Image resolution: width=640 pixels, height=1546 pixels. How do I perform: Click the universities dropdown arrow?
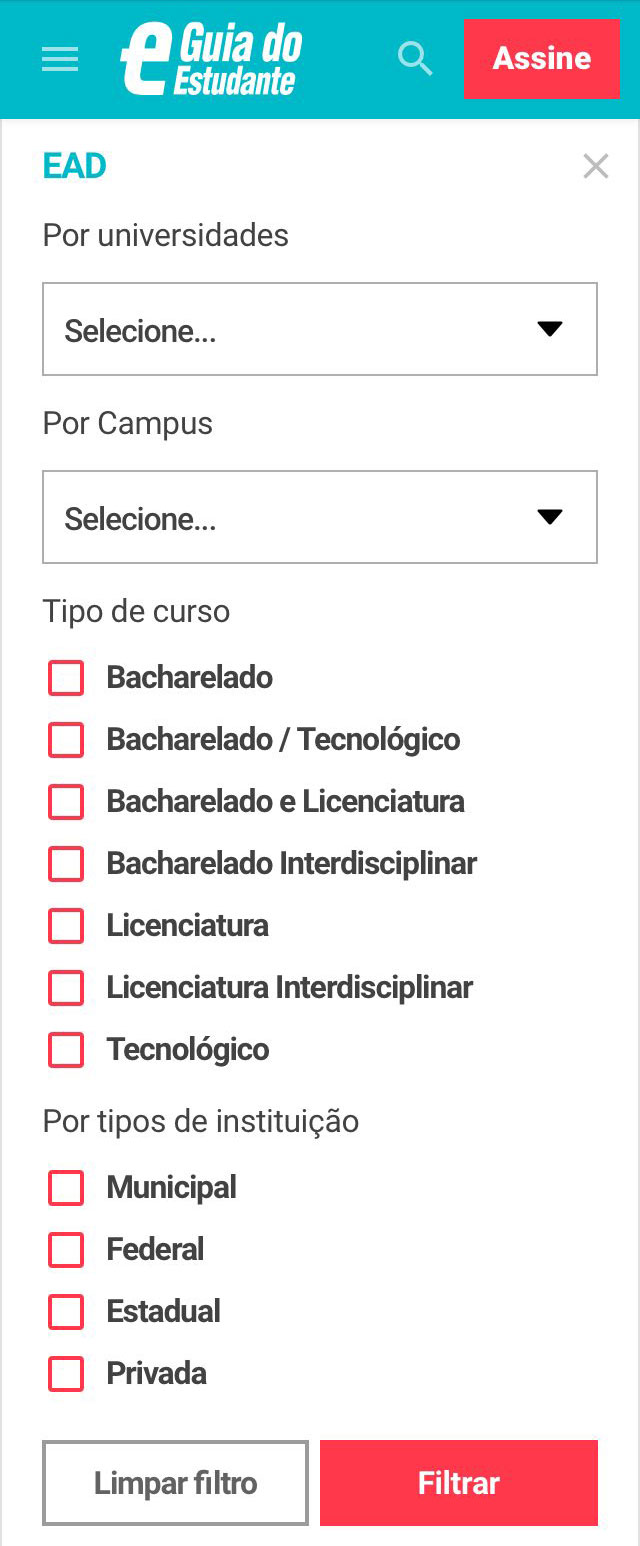(549, 330)
